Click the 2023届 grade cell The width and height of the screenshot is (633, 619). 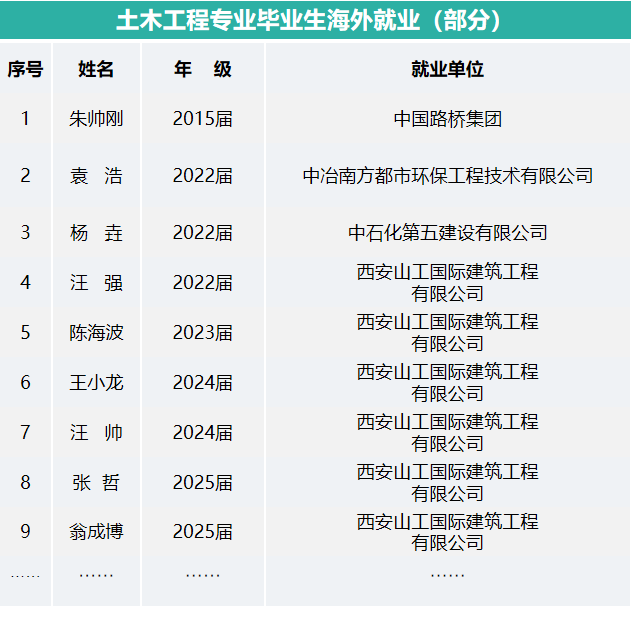(x=202, y=333)
